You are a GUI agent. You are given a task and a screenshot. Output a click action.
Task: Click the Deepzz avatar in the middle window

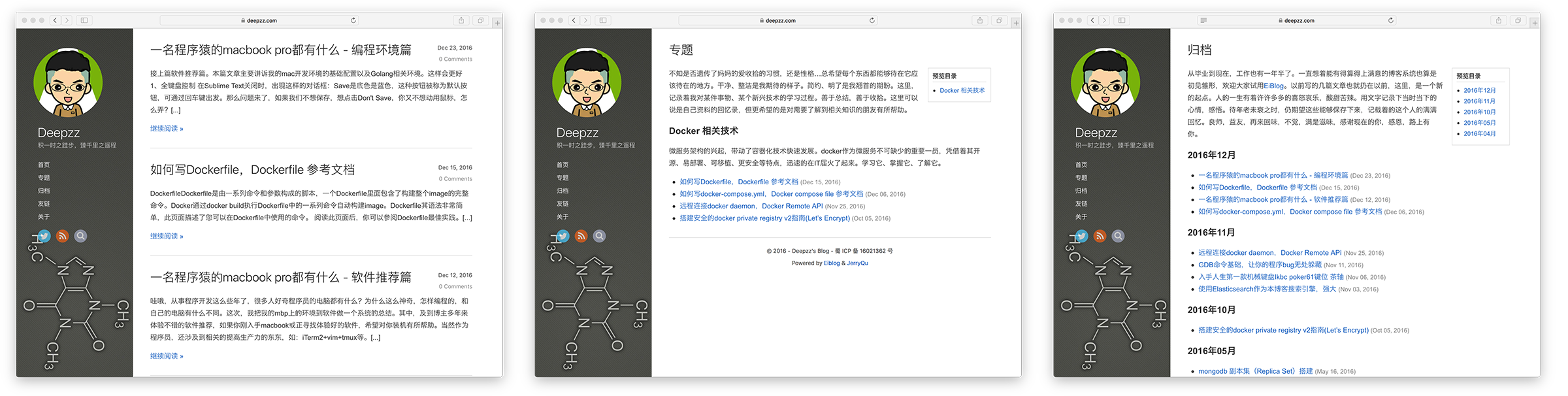click(x=587, y=83)
